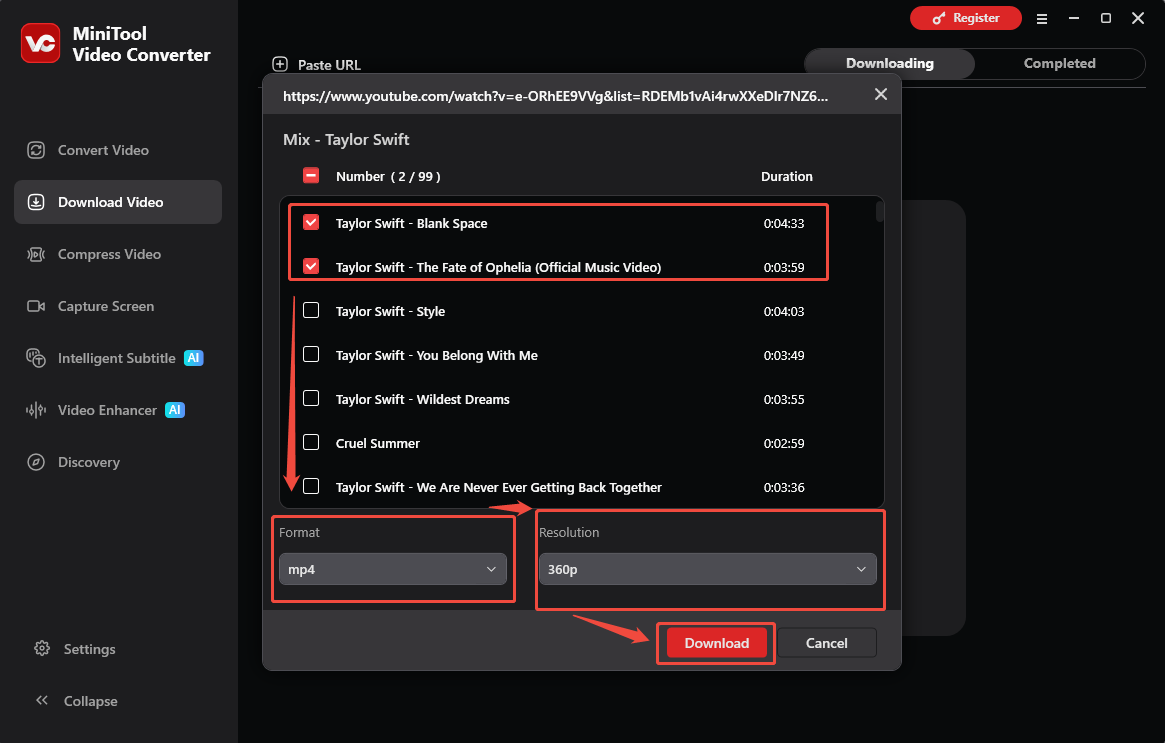This screenshot has height=743, width=1165.
Task: Click the Compress Video sidebar icon
Action: (x=36, y=254)
